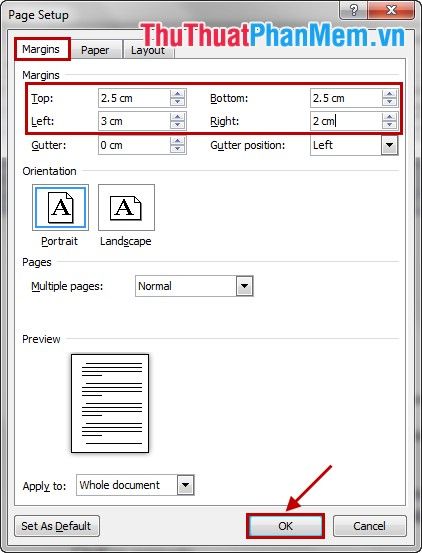Switch to the Margins tab

click(42, 49)
